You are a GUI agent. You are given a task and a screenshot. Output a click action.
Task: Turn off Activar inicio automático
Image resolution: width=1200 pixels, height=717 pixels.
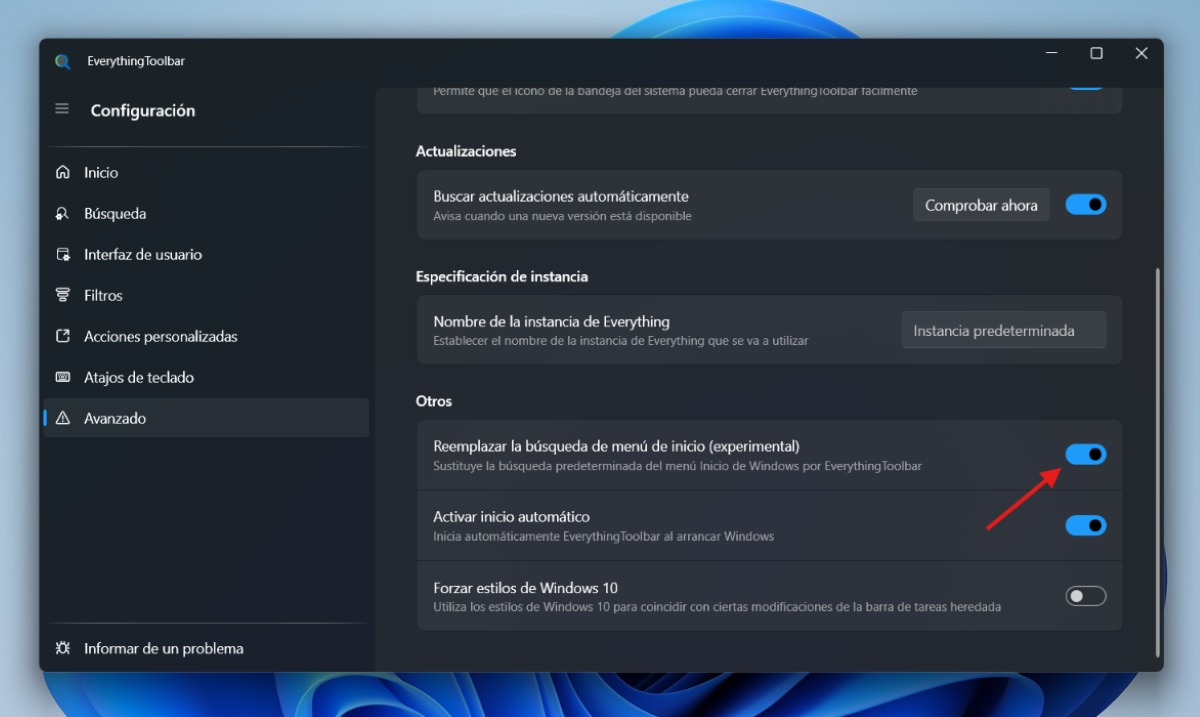point(1086,526)
